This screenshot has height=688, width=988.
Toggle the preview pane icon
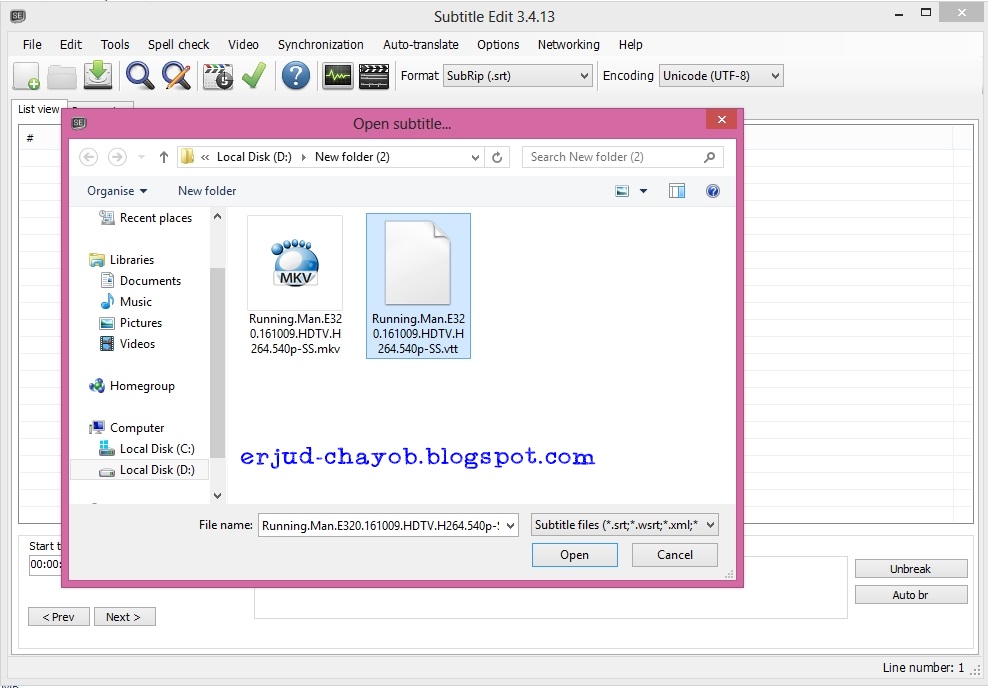pos(677,191)
